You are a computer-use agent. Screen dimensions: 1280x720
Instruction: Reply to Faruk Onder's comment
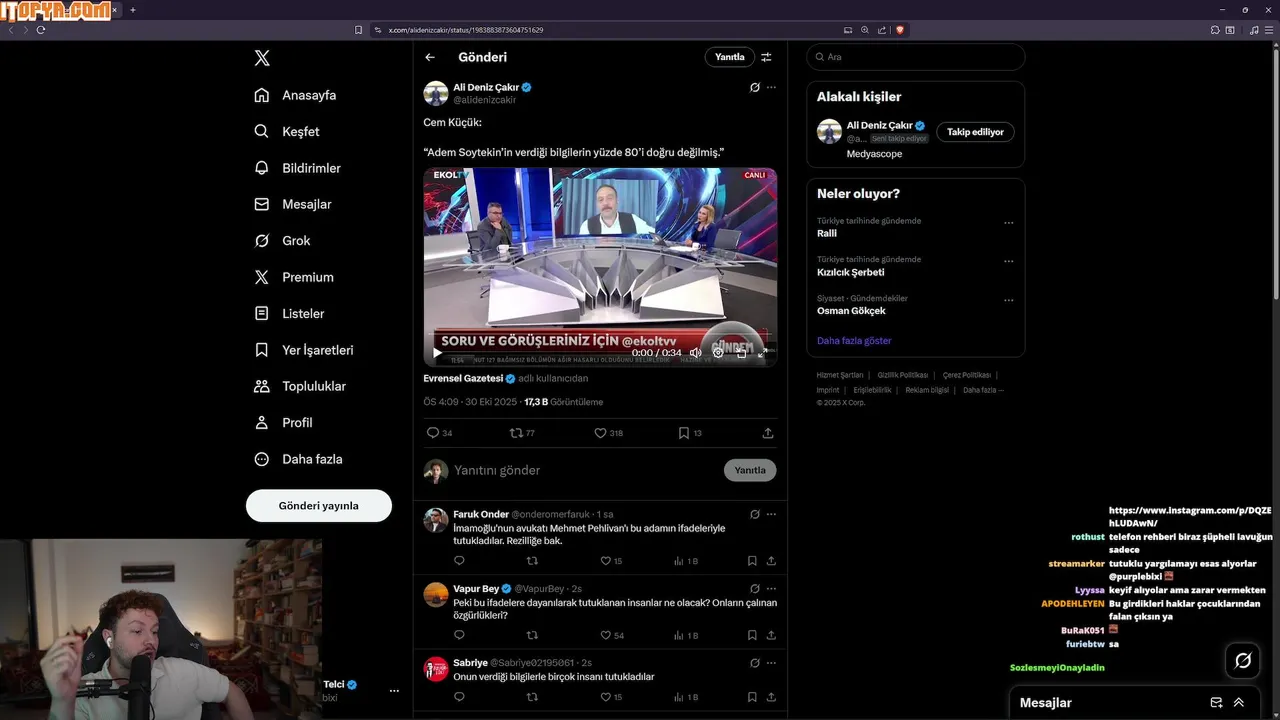click(x=459, y=561)
